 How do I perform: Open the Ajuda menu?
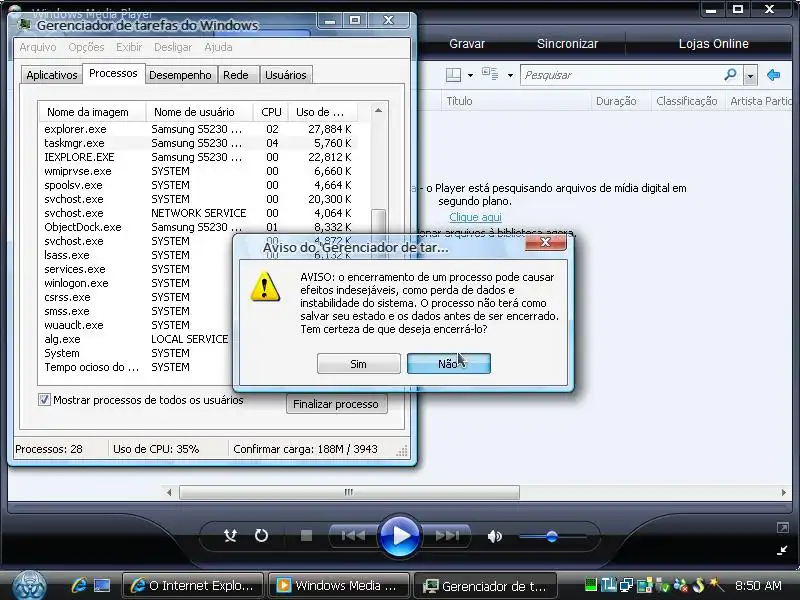[x=218, y=47]
